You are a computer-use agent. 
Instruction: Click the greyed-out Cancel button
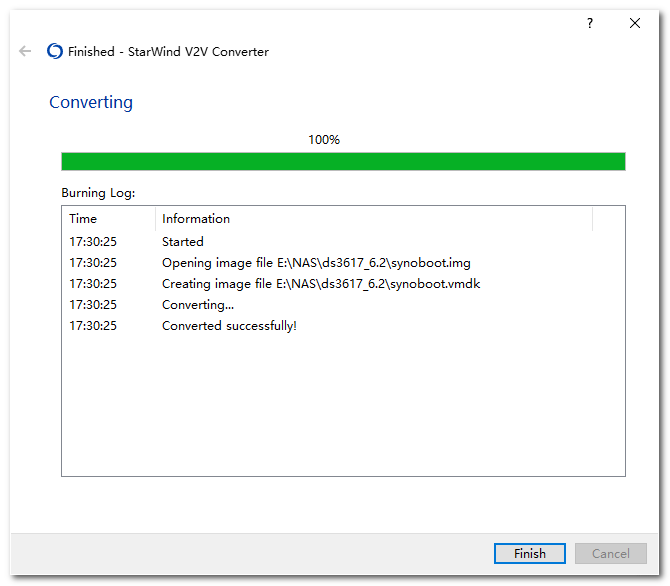611,553
